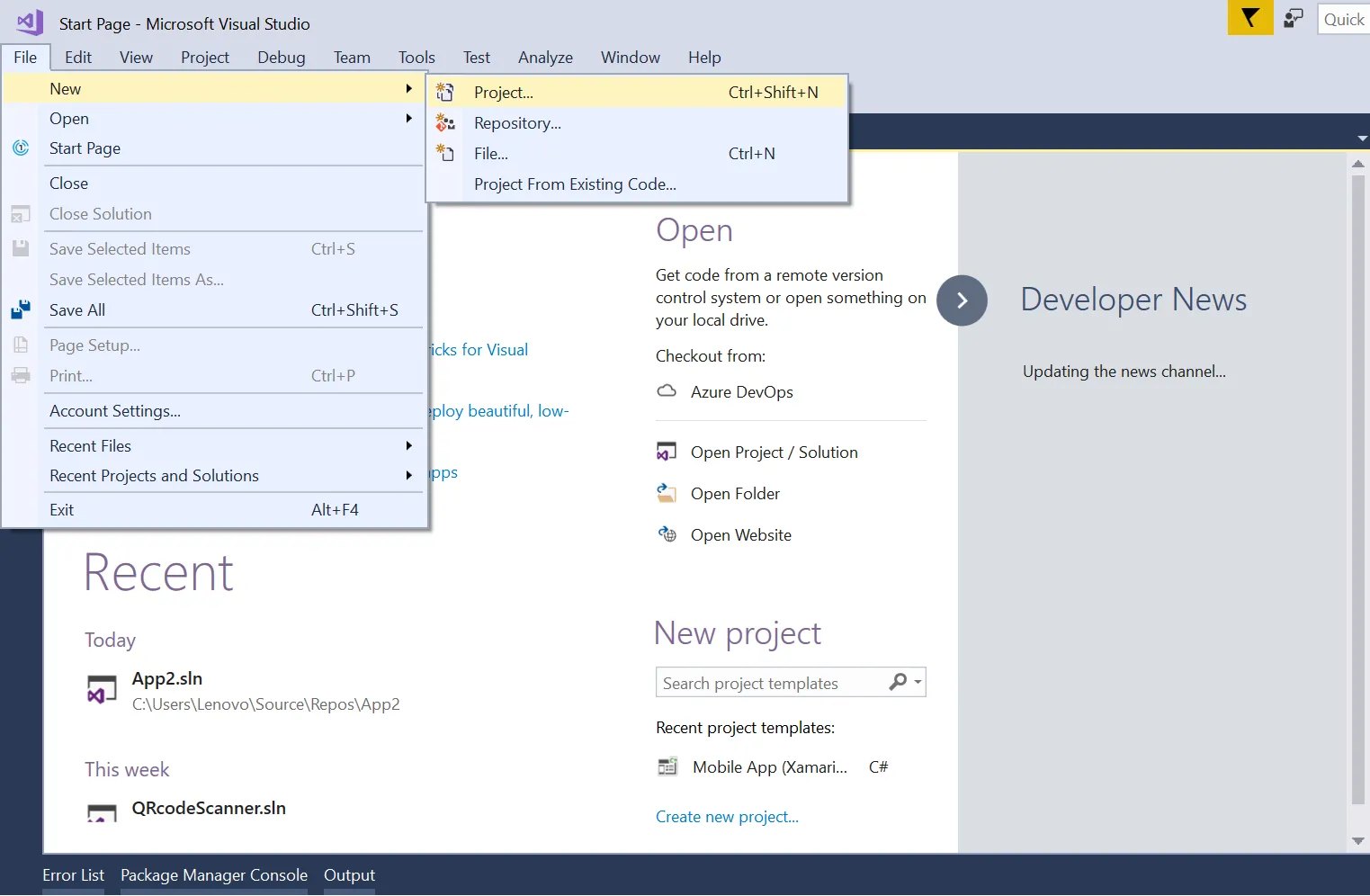Open the document tab well dropdown arrow
This screenshot has width=1370, height=896.
tap(1362, 139)
